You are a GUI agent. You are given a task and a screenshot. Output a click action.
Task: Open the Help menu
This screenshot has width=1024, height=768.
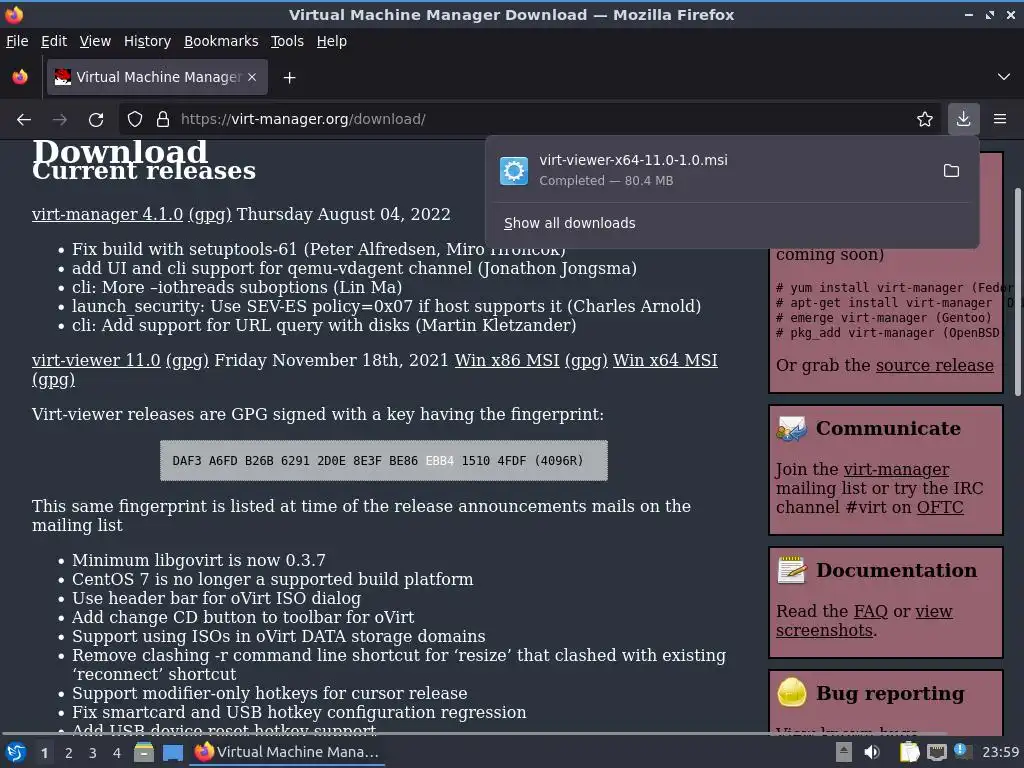(332, 41)
